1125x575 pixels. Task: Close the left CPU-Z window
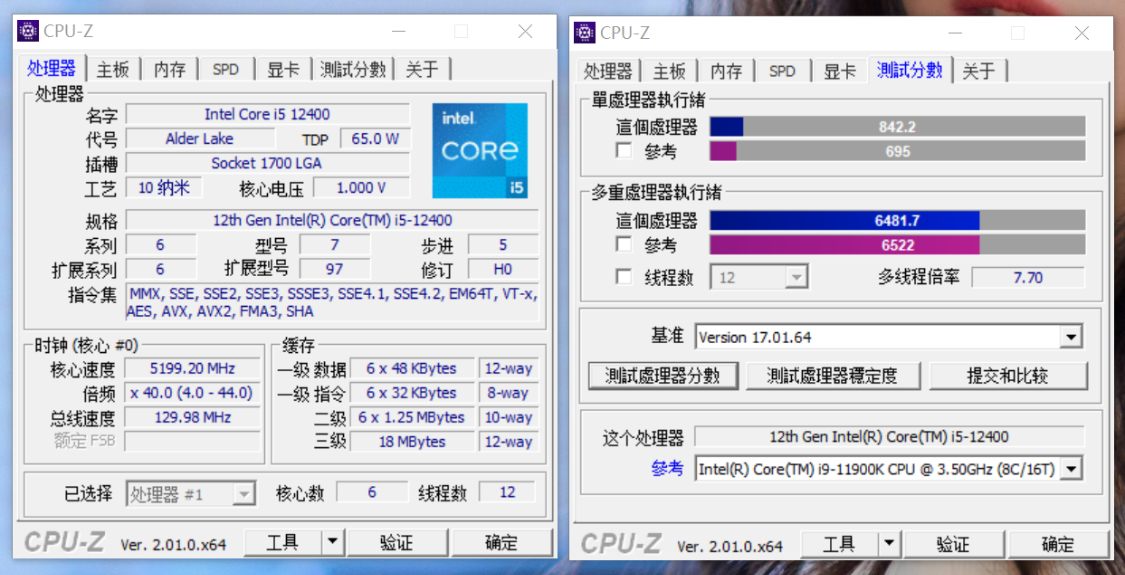[x=525, y=31]
